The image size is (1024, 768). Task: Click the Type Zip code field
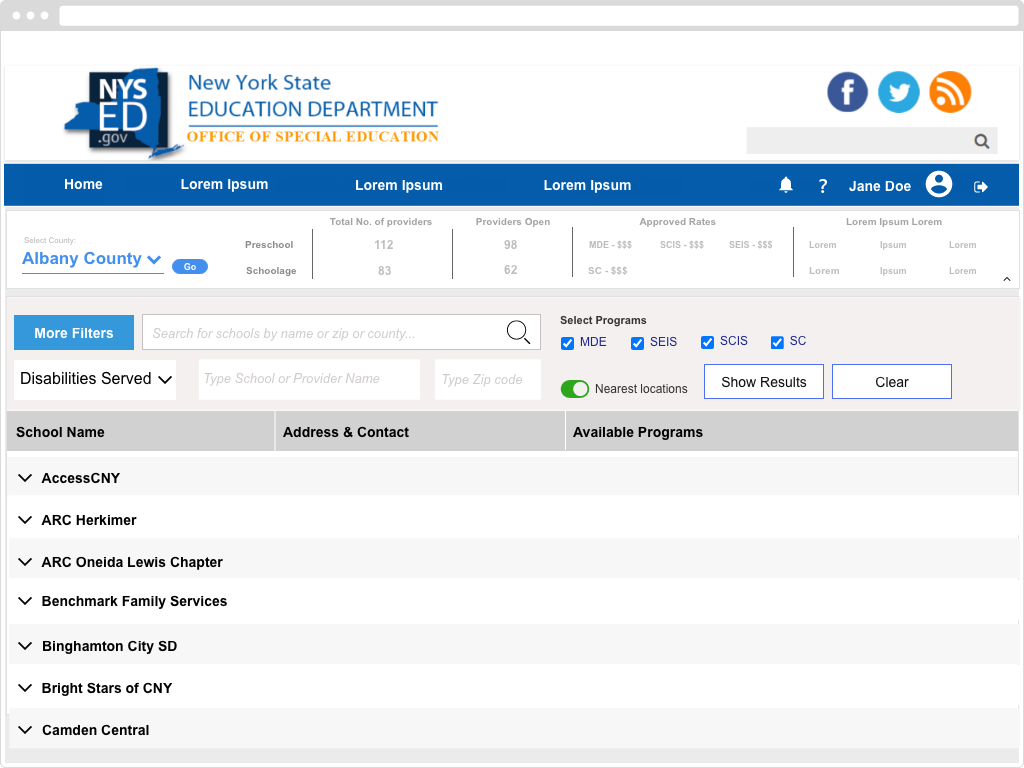coord(488,380)
